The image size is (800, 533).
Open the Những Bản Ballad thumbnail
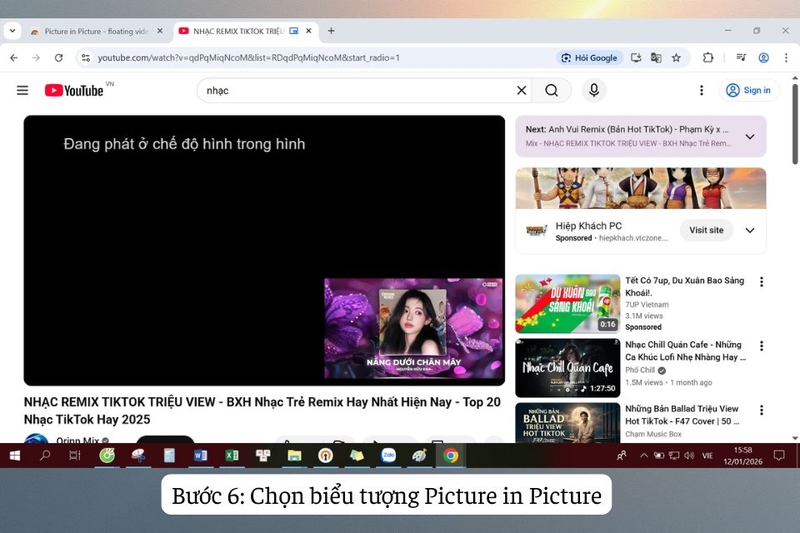click(x=567, y=422)
